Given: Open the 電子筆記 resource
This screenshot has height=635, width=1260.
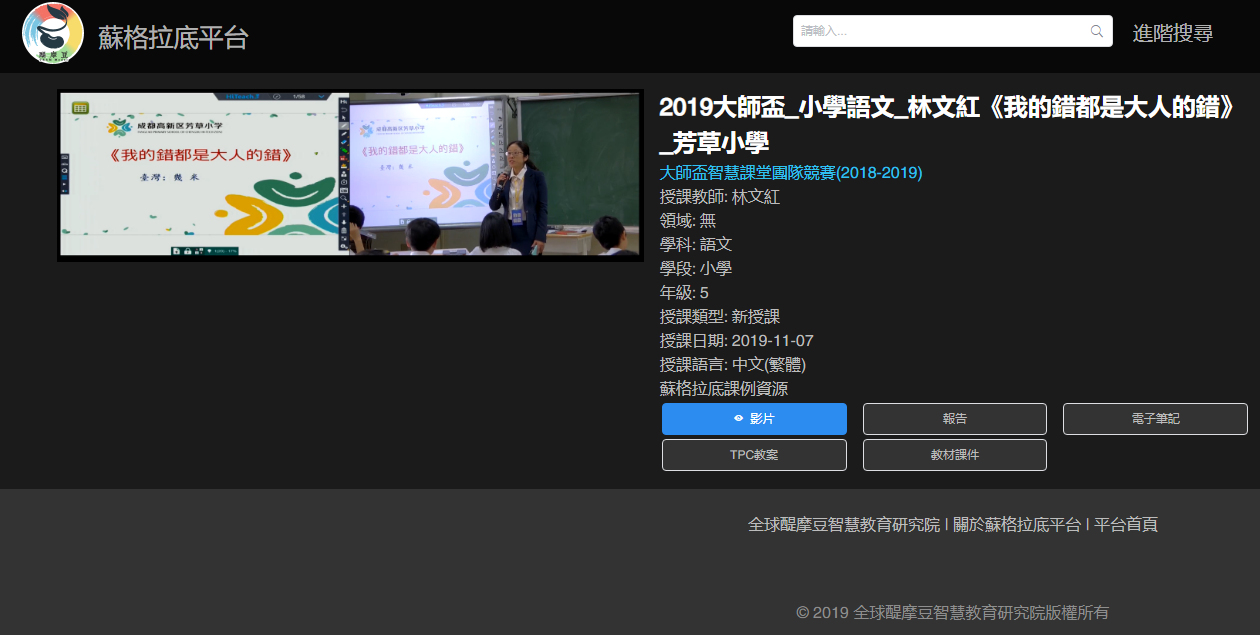Looking at the screenshot, I should click(x=1154, y=419).
